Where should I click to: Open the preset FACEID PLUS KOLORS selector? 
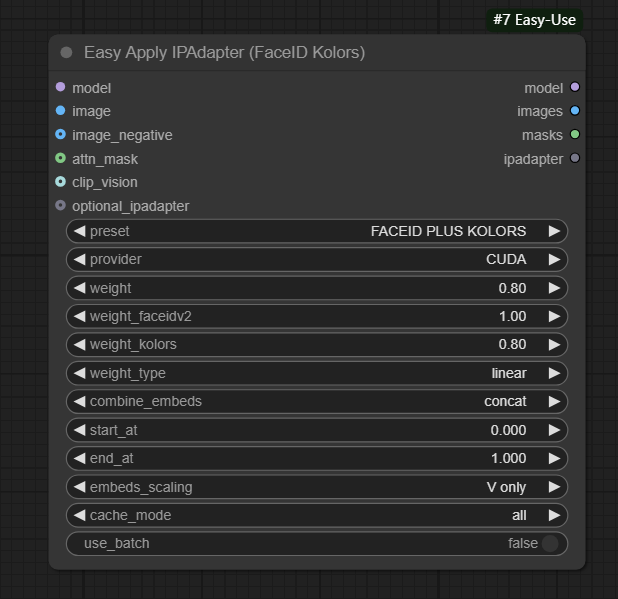point(316,231)
